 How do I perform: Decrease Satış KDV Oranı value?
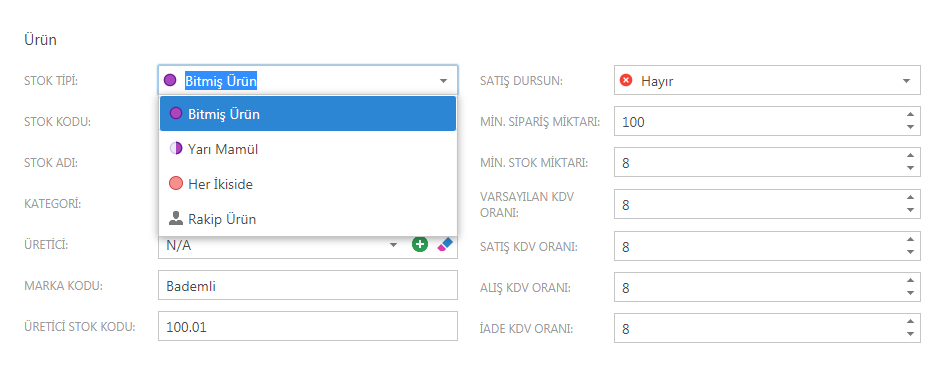click(910, 252)
